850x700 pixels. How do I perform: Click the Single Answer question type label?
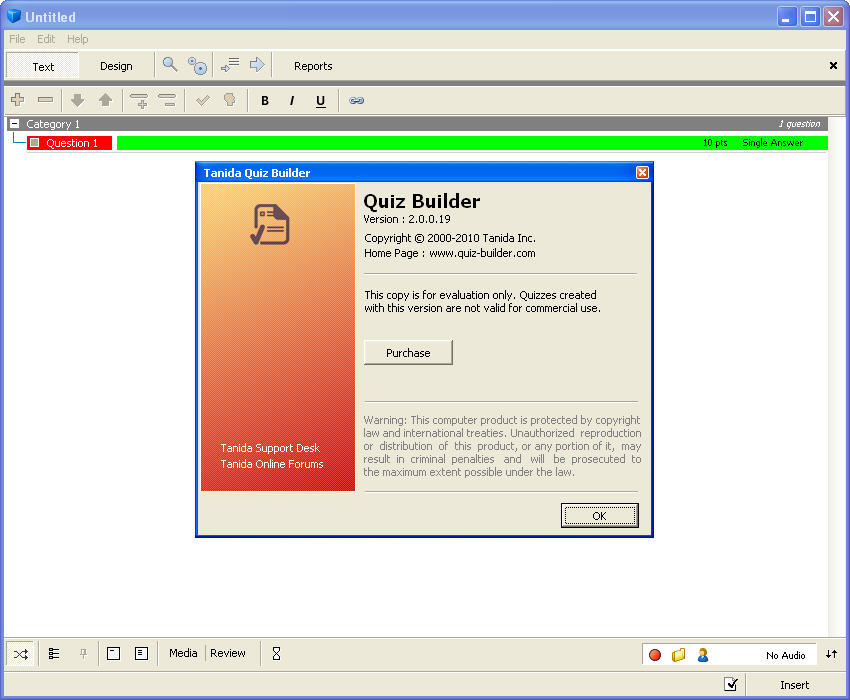point(772,143)
